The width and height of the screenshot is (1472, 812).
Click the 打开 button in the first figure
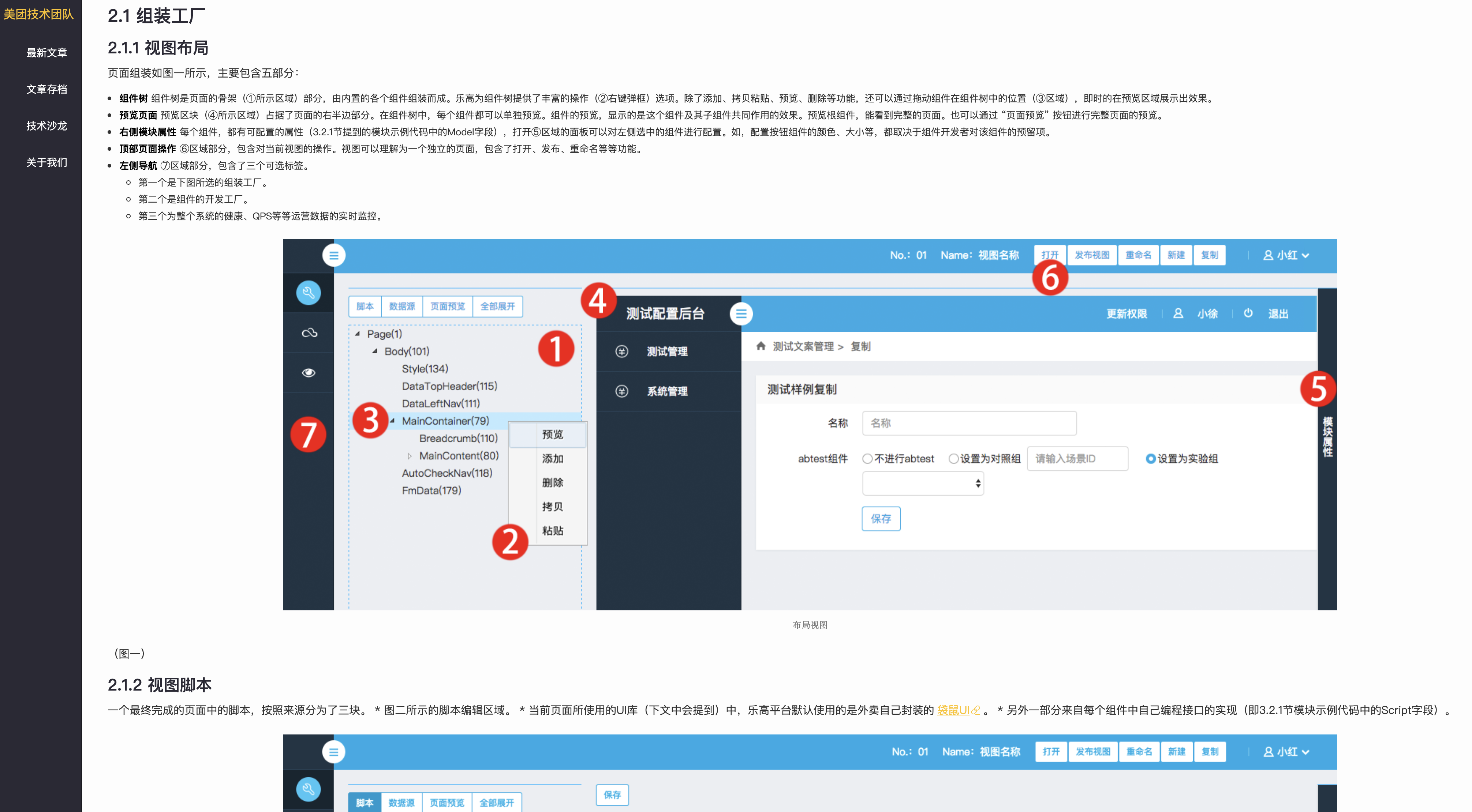(x=1050, y=255)
